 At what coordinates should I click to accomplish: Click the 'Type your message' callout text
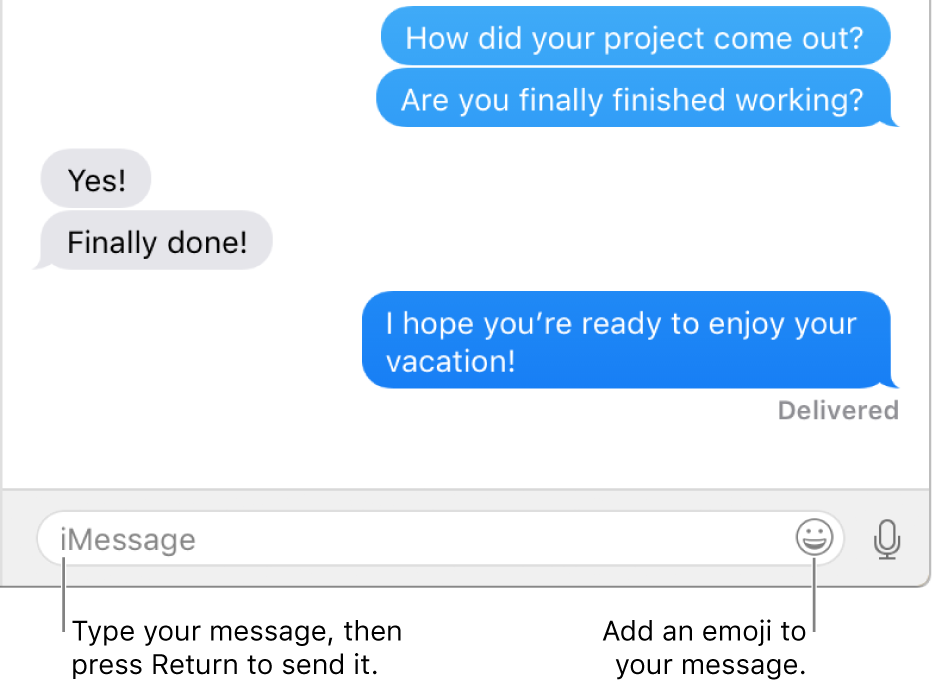236,647
